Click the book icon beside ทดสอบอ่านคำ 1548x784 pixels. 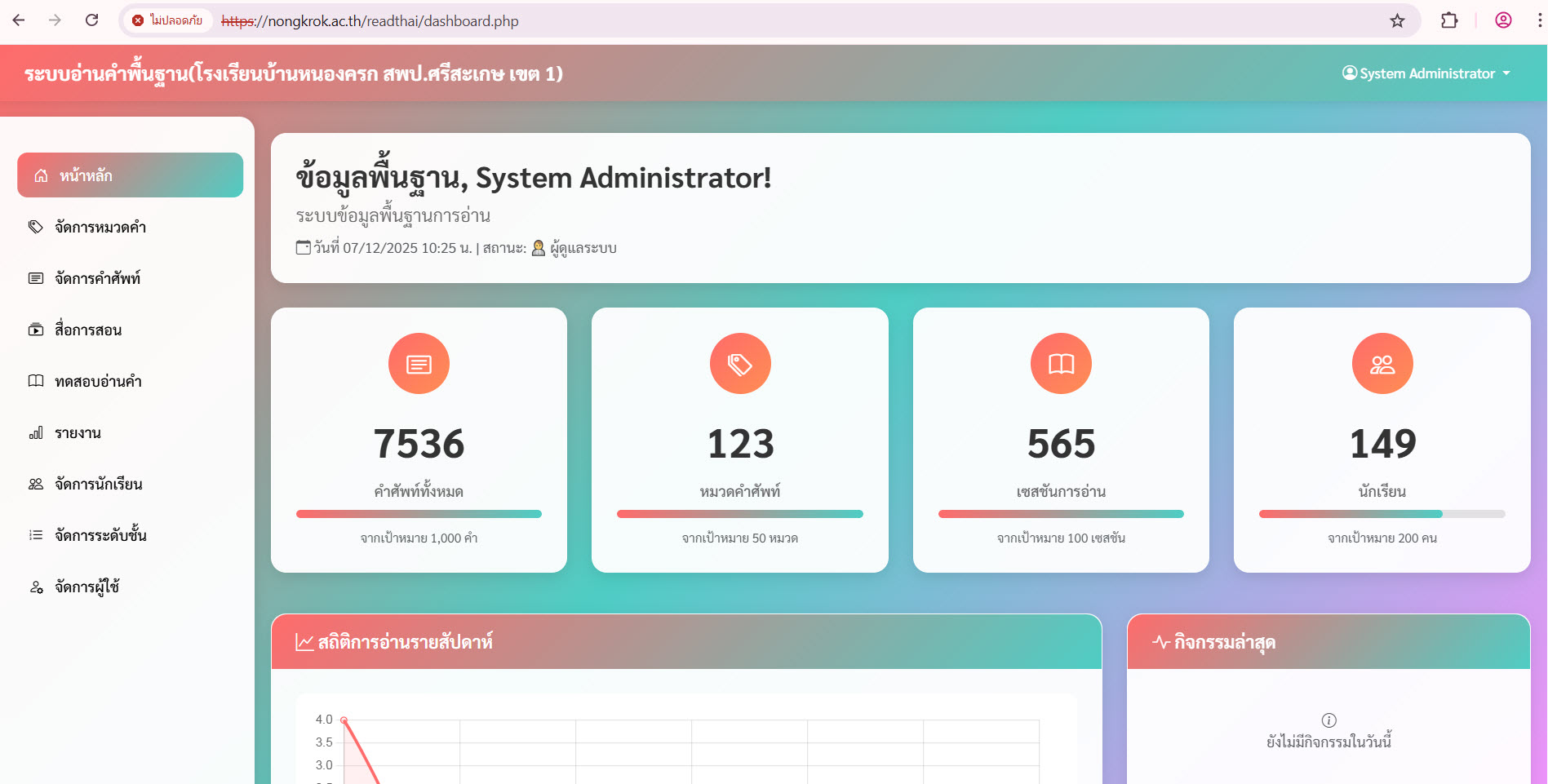coord(36,381)
